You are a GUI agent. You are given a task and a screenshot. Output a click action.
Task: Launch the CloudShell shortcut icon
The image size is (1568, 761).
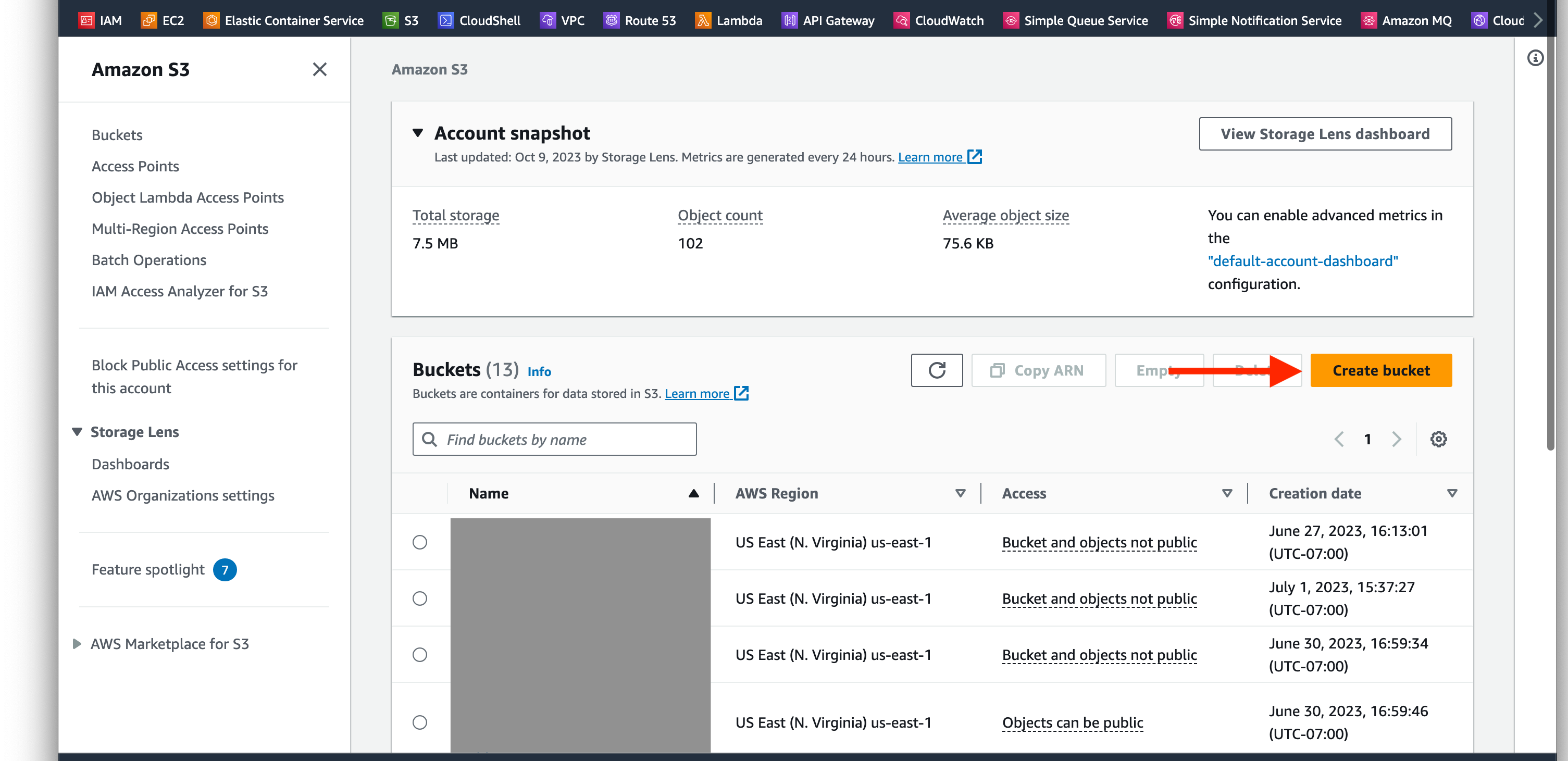click(x=445, y=20)
